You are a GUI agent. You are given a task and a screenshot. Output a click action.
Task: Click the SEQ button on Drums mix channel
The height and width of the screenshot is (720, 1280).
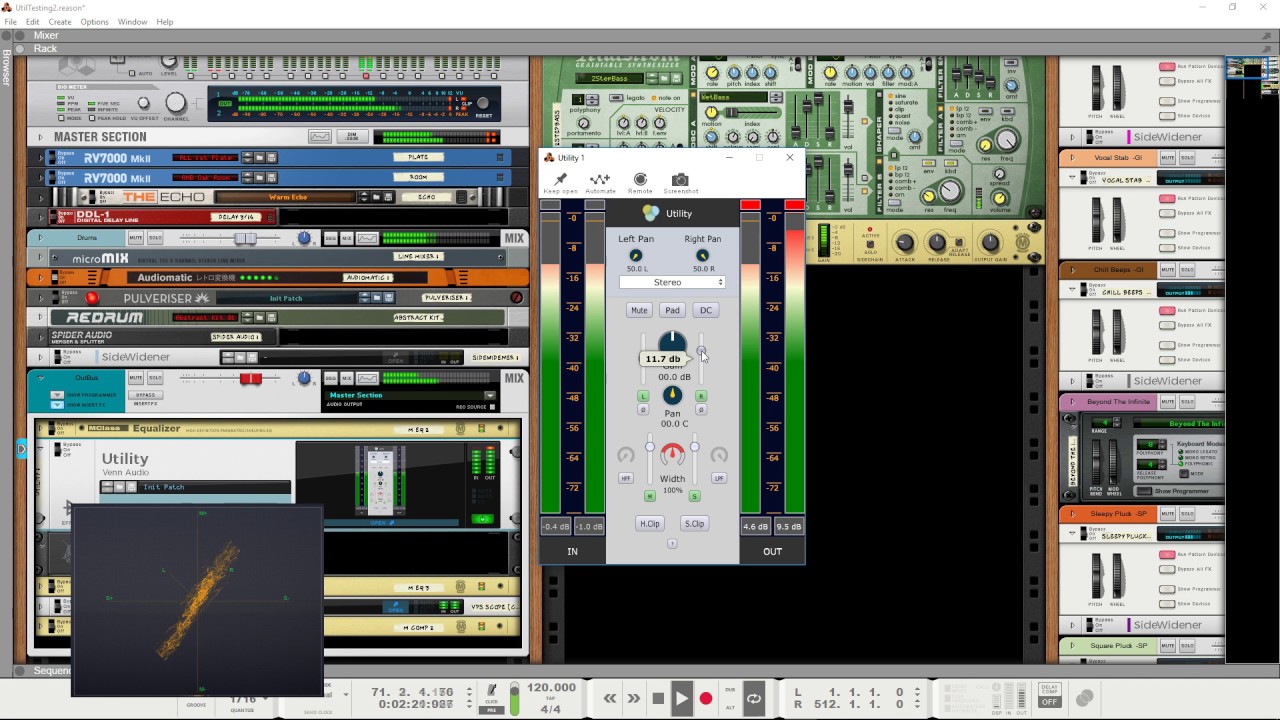coord(332,238)
